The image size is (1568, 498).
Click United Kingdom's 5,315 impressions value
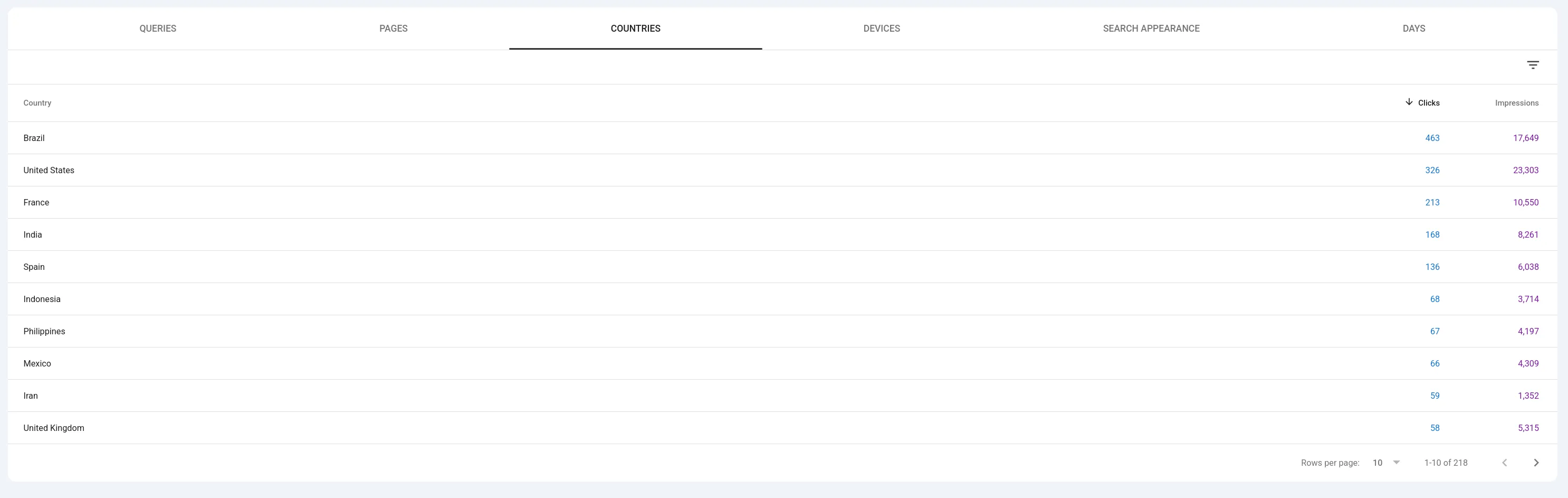pos(1528,429)
